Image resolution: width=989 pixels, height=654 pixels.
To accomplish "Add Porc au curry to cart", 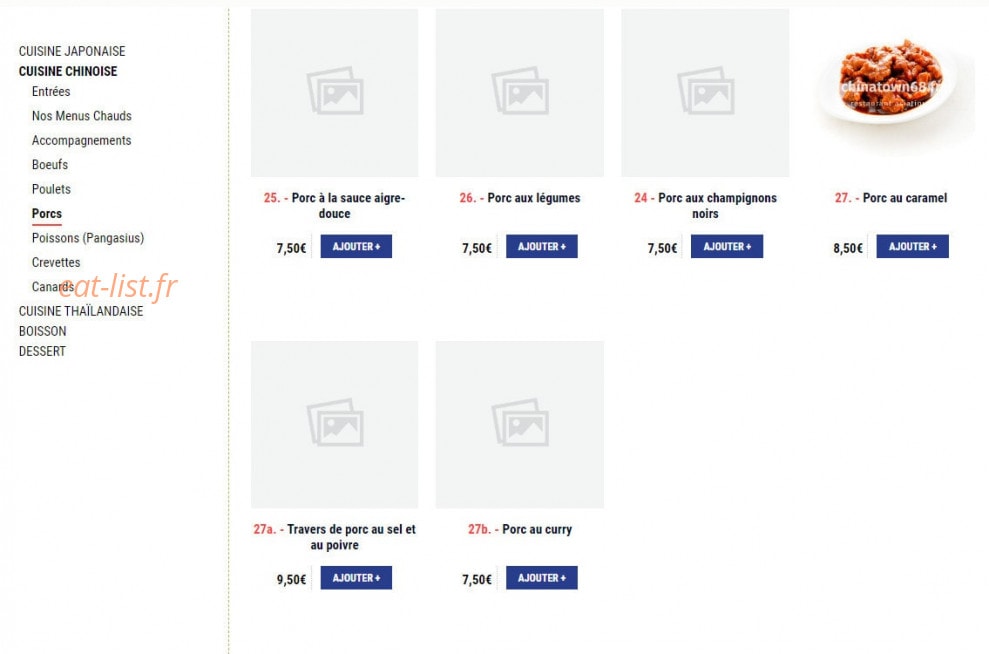I will click(x=541, y=578).
